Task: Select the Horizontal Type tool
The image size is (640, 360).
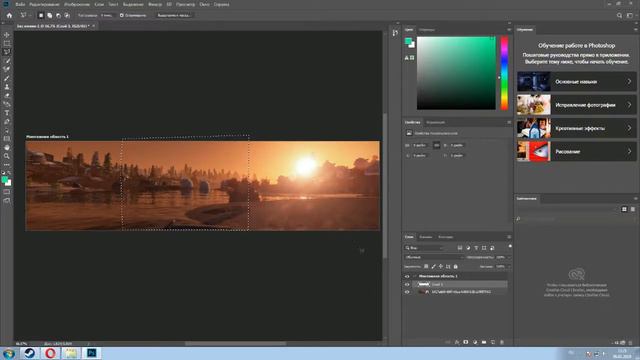Action: click(7, 113)
